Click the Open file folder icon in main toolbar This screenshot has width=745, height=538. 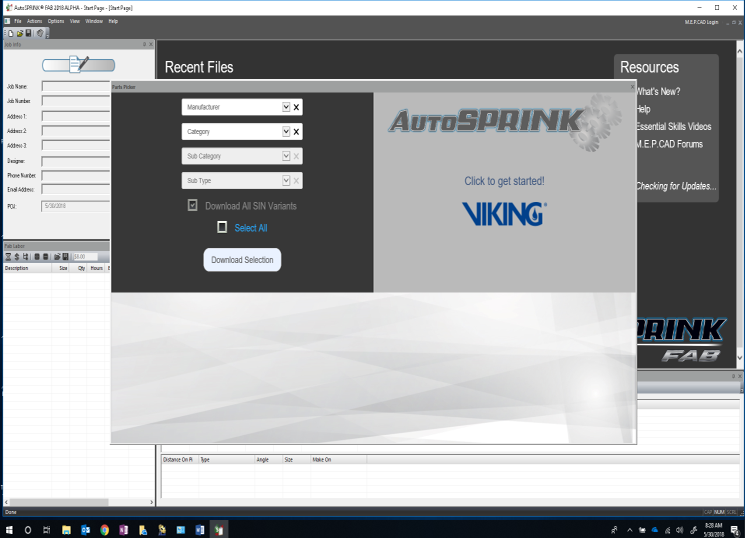[x=20, y=33]
